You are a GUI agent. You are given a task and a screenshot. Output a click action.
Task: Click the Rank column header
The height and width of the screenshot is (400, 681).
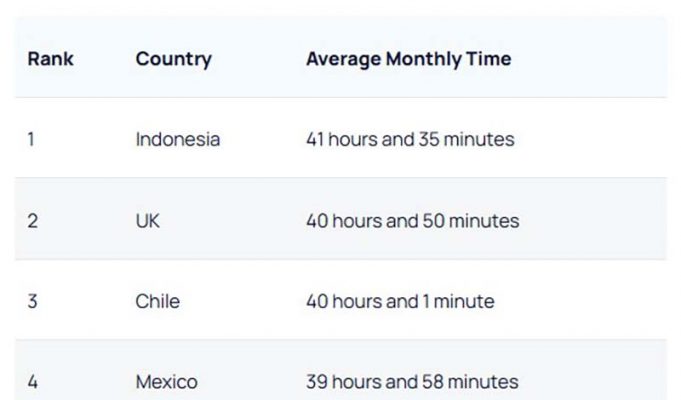pyautogui.click(x=49, y=59)
